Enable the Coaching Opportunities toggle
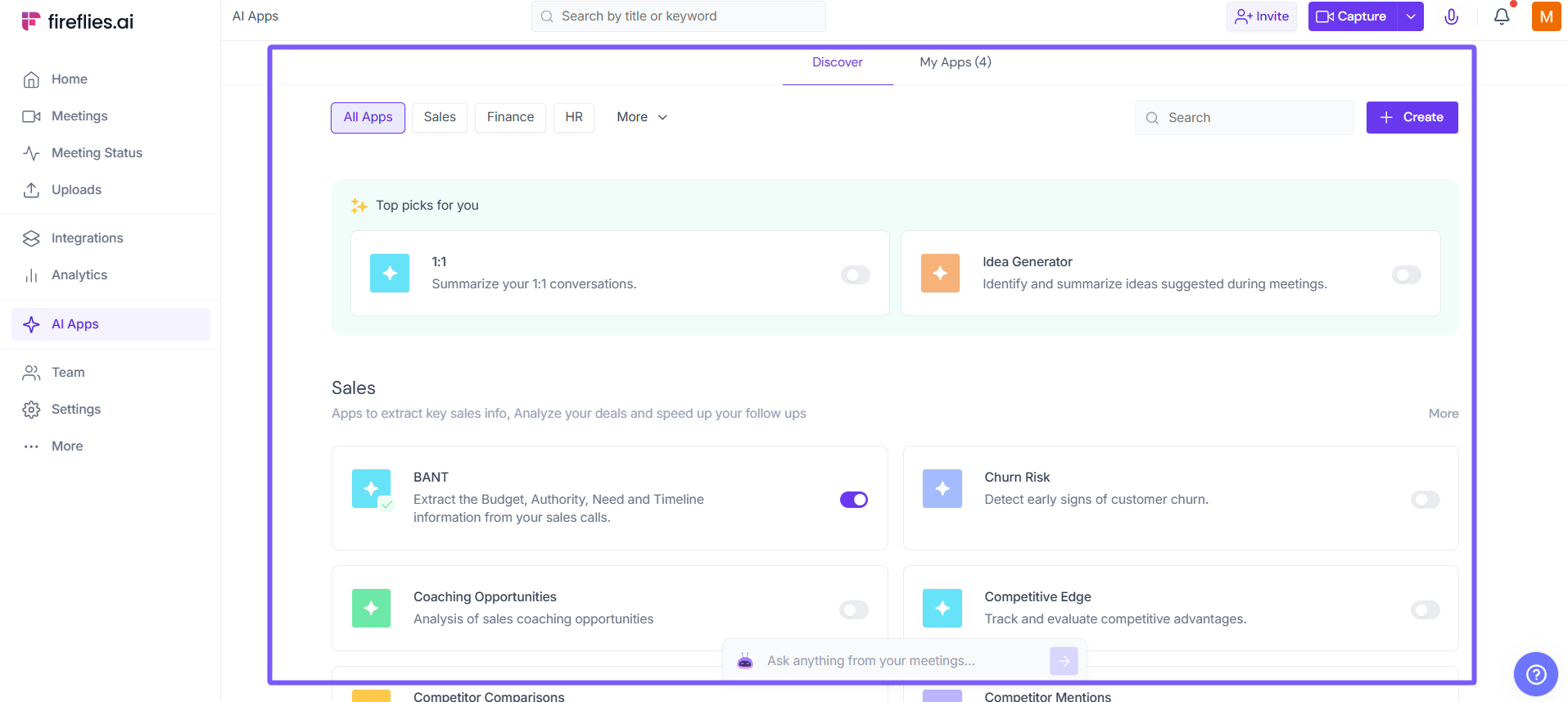The width and height of the screenshot is (1568, 702). pyautogui.click(x=854, y=610)
